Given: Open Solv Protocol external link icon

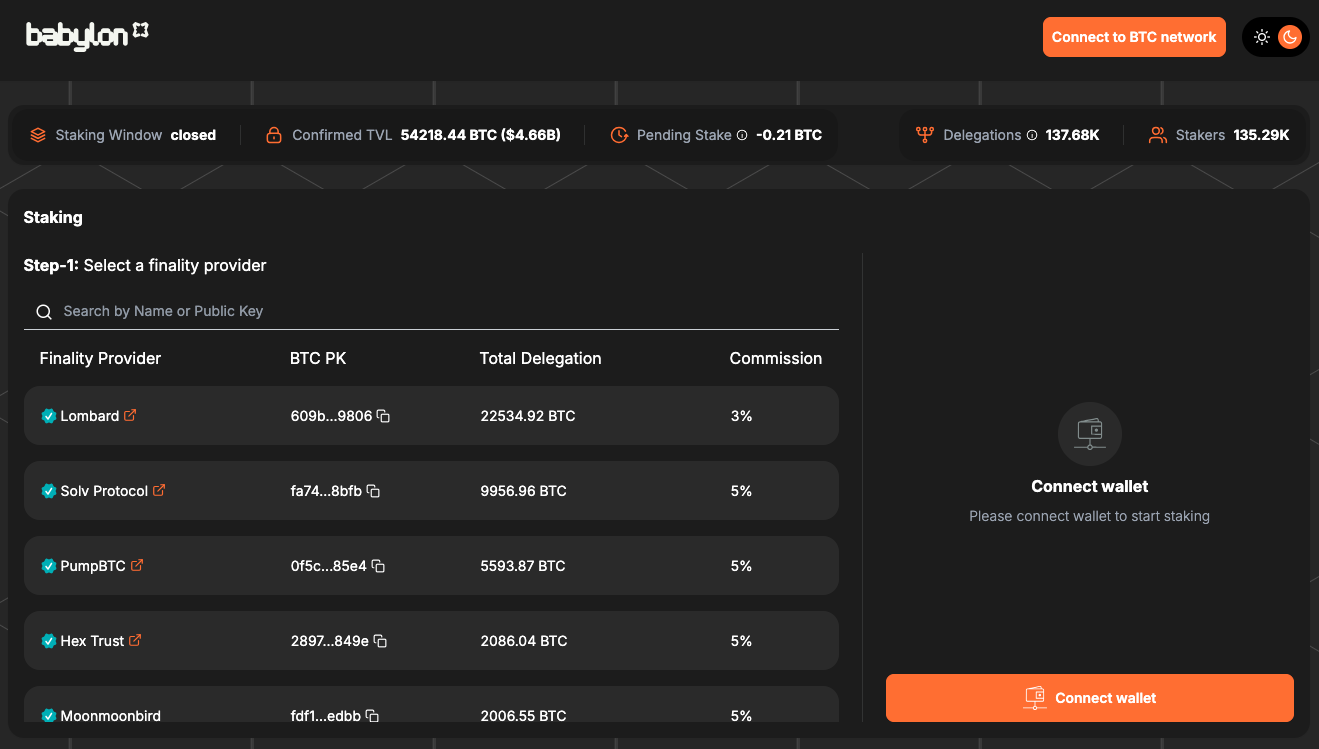Looking at the screenshot, I should point(159,490).
